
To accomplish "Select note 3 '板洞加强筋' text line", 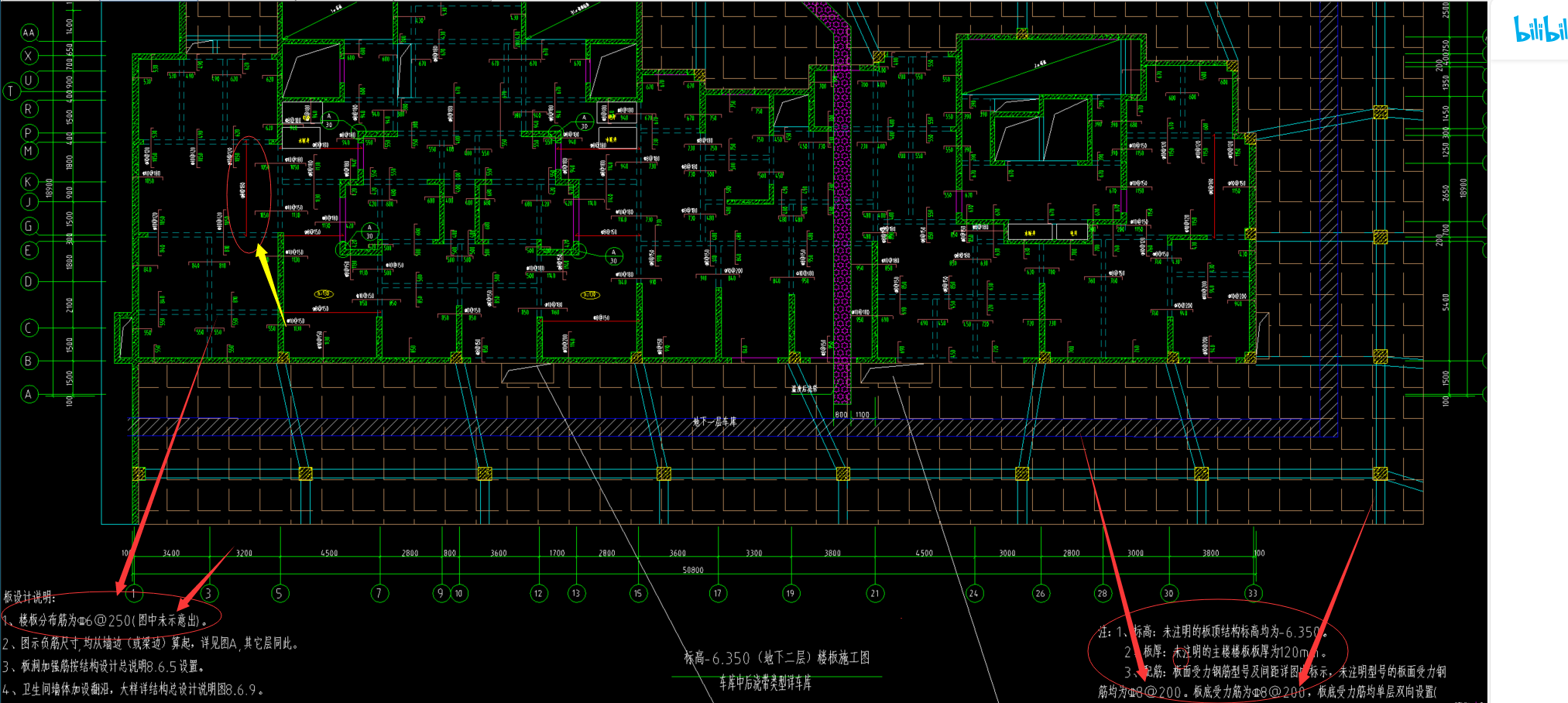I will (104, 666).
